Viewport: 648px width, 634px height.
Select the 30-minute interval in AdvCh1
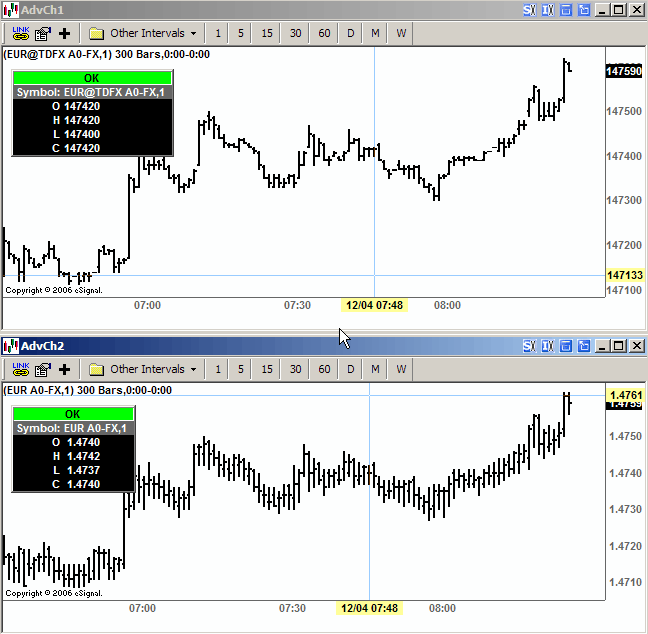pyautogui.click(x=295, y=33)
